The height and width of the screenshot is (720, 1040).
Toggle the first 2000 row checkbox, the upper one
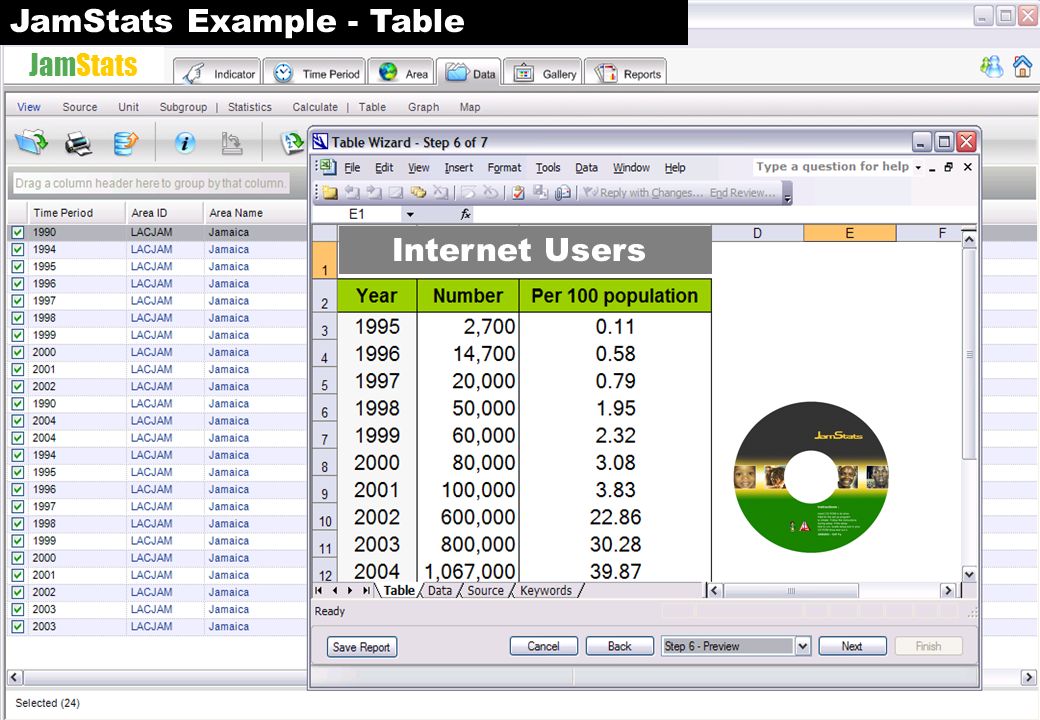tap(18, 352)
